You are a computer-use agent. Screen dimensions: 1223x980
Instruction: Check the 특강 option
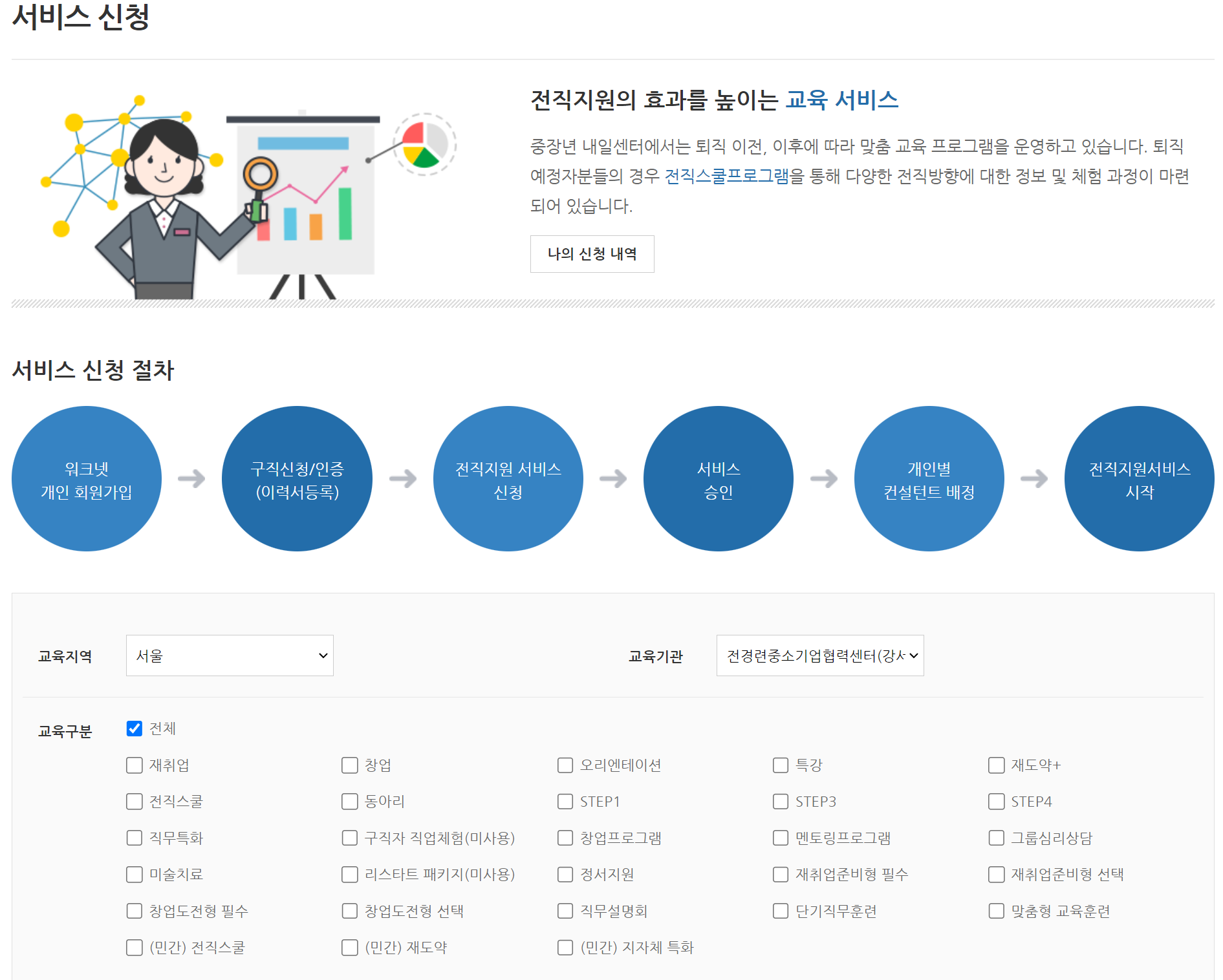point(780,765)
